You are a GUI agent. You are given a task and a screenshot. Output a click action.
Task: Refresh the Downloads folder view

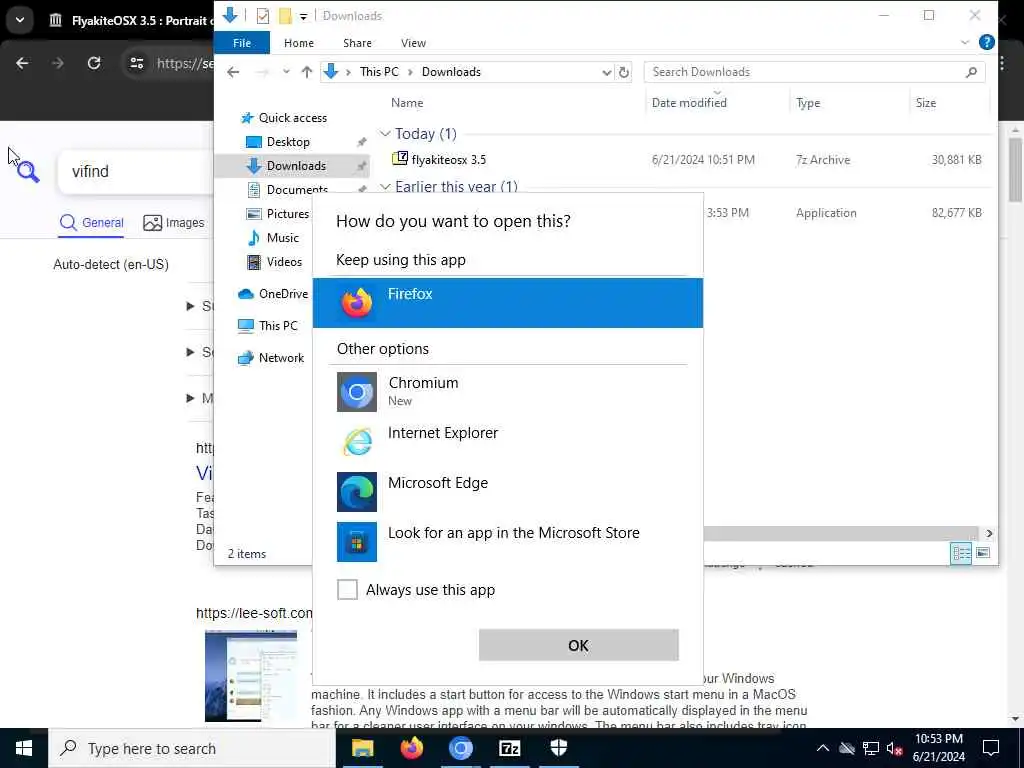pos(624,72)
